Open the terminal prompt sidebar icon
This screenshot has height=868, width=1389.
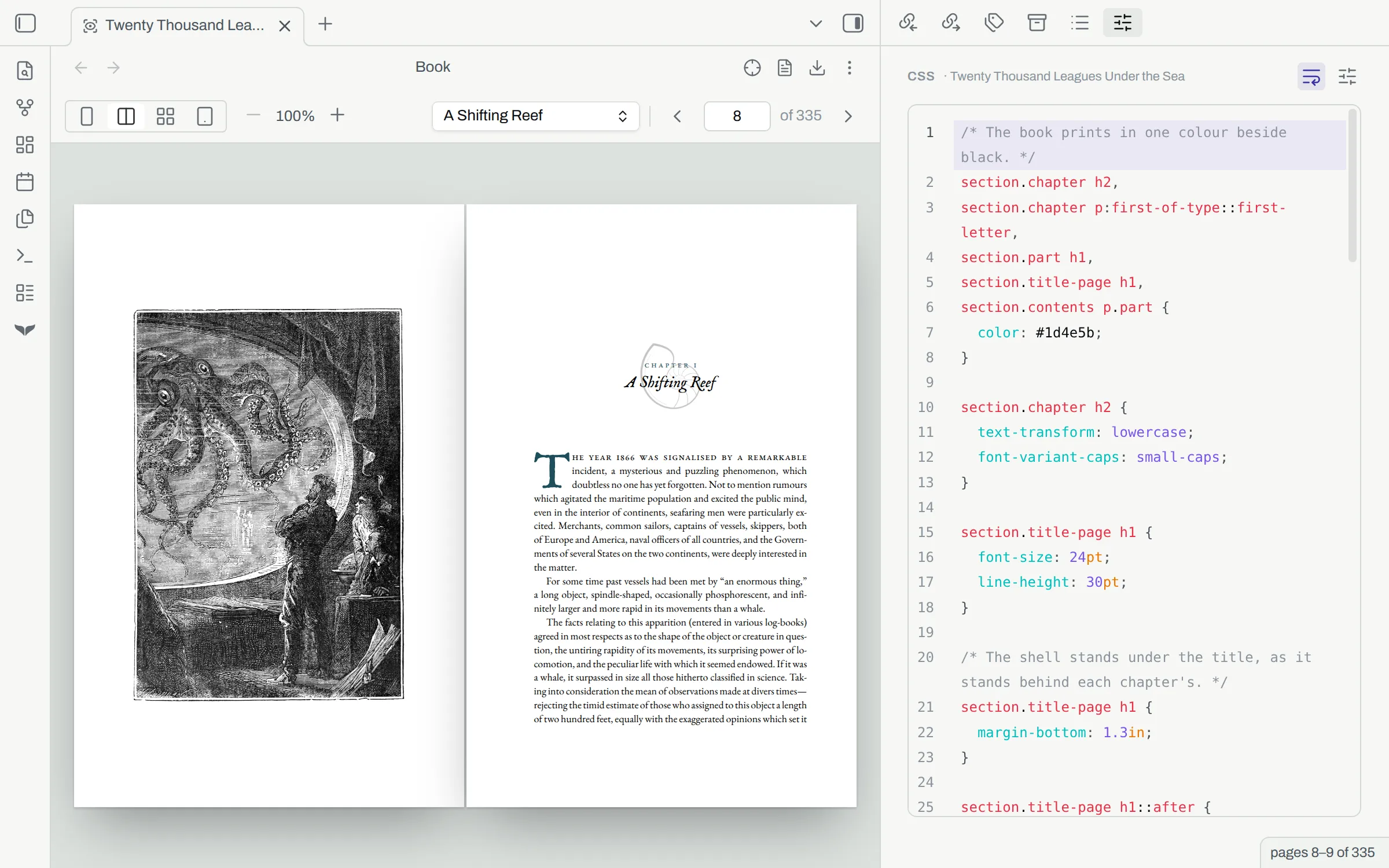click(25, 256)
